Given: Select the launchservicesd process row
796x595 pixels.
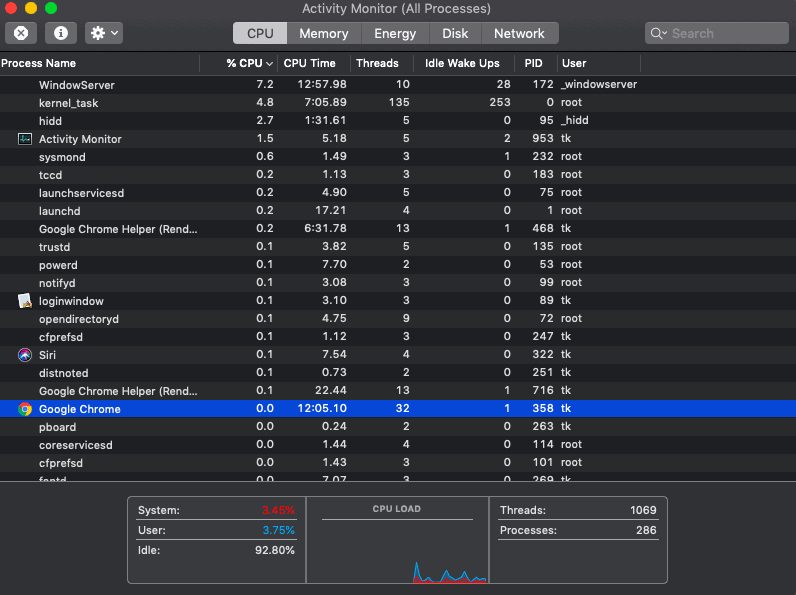Looking at the screenshot, I should coord(398,193).
